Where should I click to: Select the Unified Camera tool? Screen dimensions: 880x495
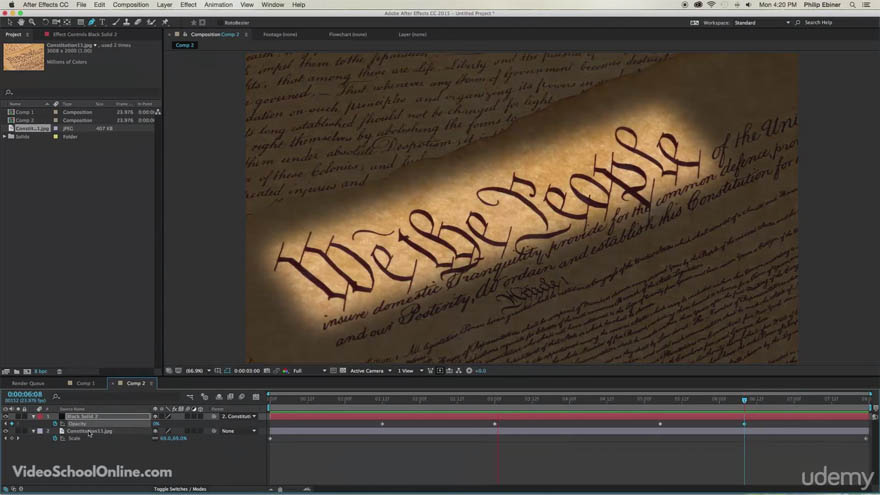click(x=56, y=22)
